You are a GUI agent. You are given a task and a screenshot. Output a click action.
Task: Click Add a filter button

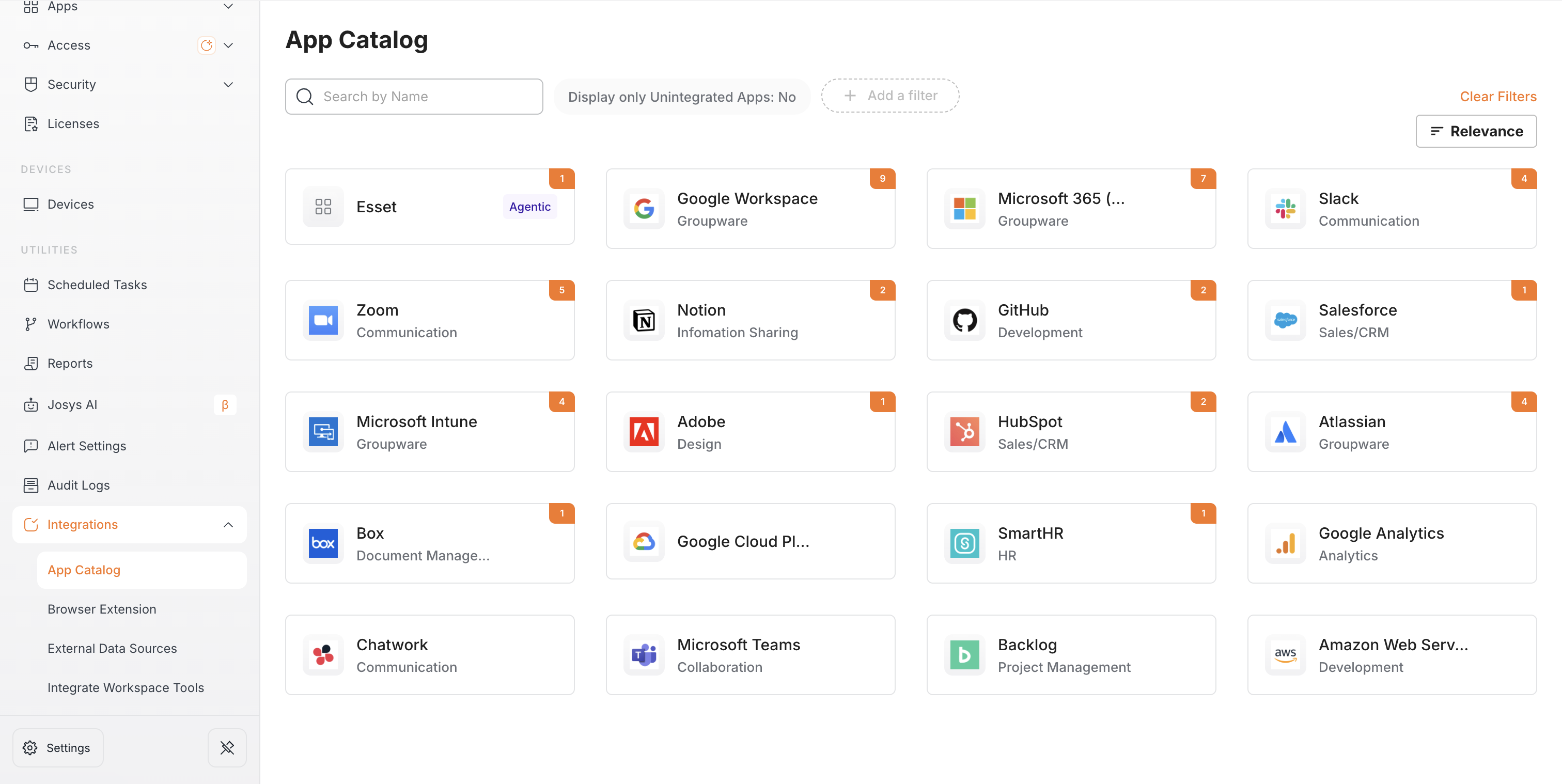pyautogui.click(x=890, y=95)
